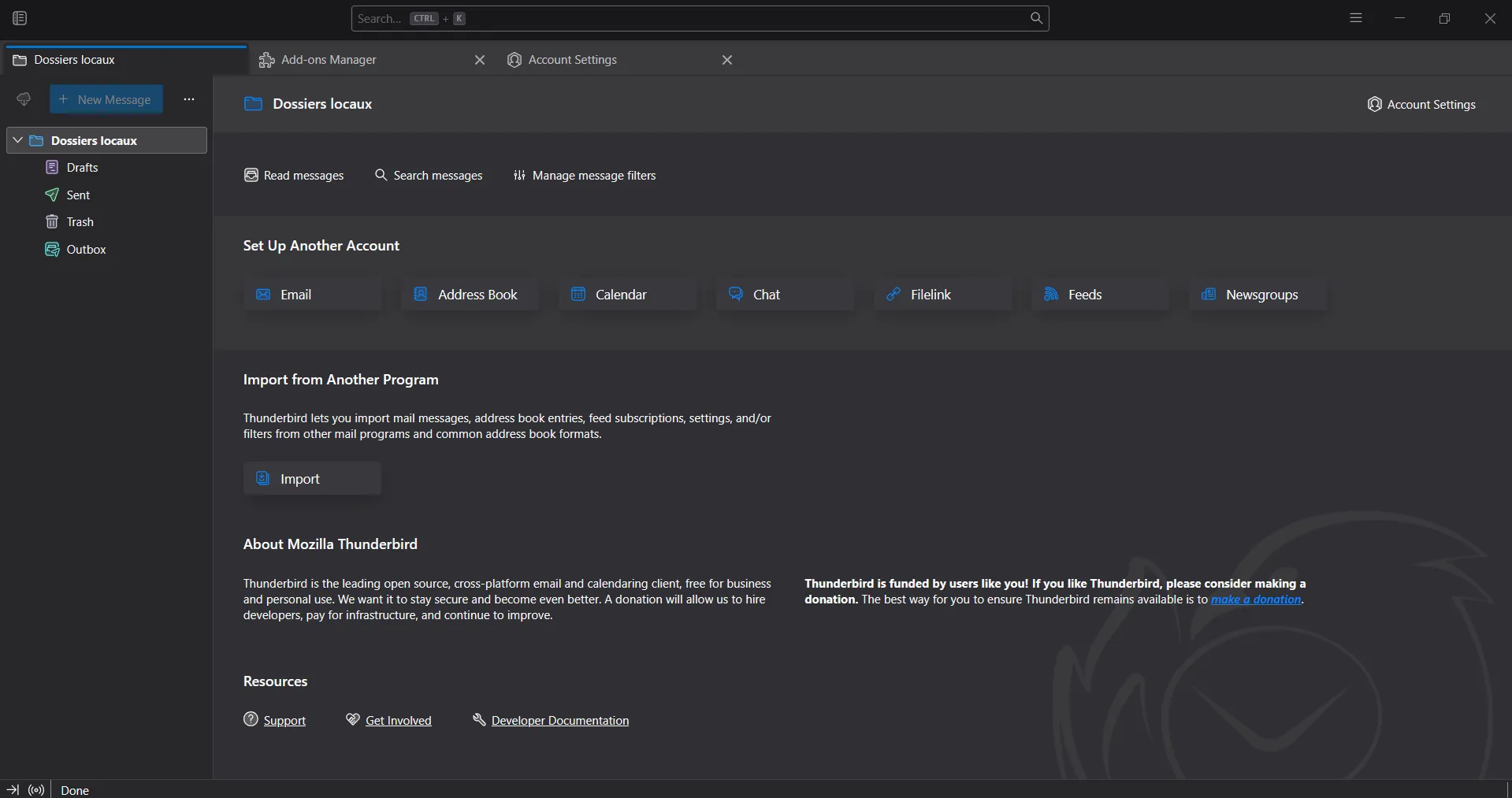
Task: Open the Thunderbird hamburger app menu
Action: [x=1355, y=18]
